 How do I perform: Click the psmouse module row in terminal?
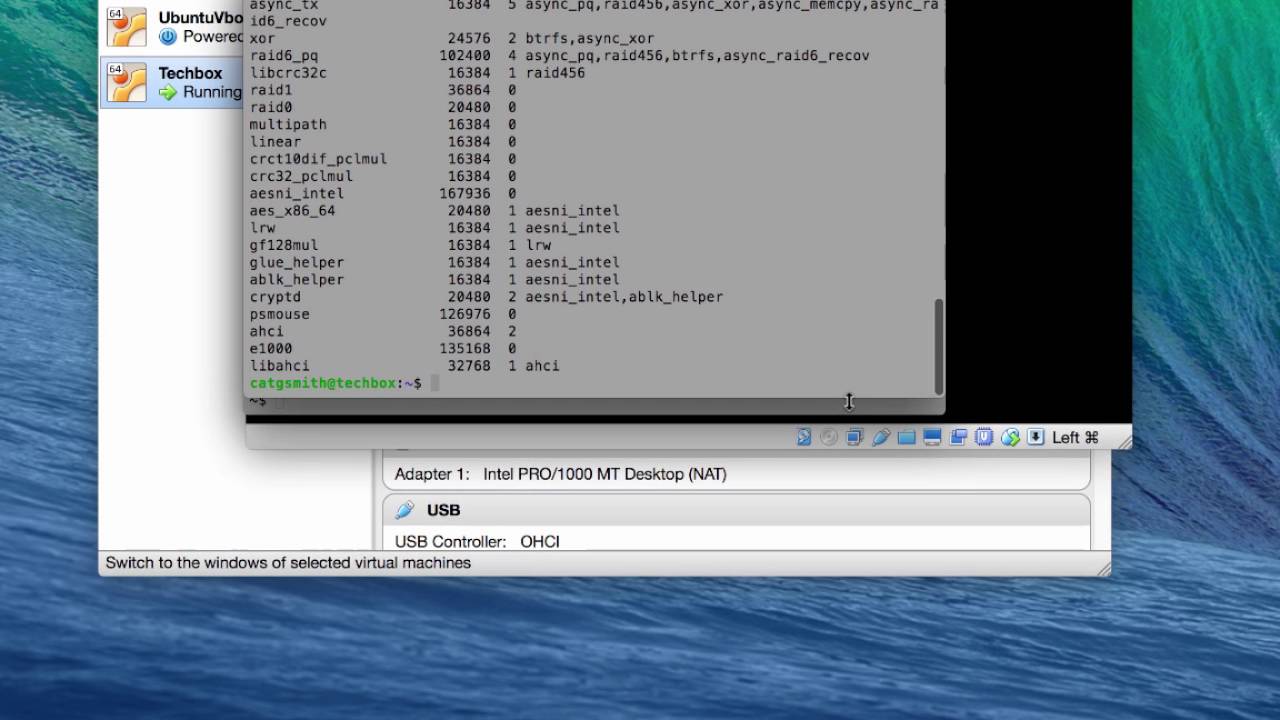(x=383, y=314)
